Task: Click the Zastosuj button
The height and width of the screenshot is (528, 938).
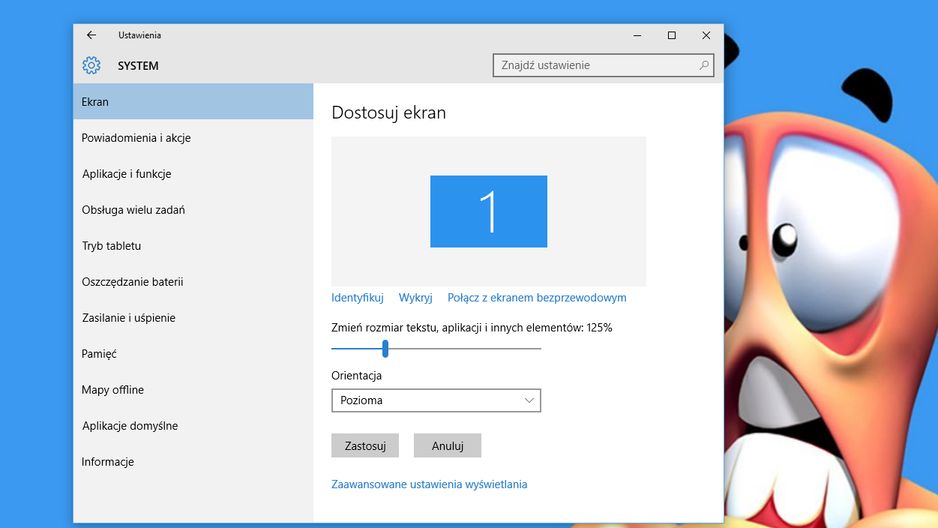Action: [365, 445]
